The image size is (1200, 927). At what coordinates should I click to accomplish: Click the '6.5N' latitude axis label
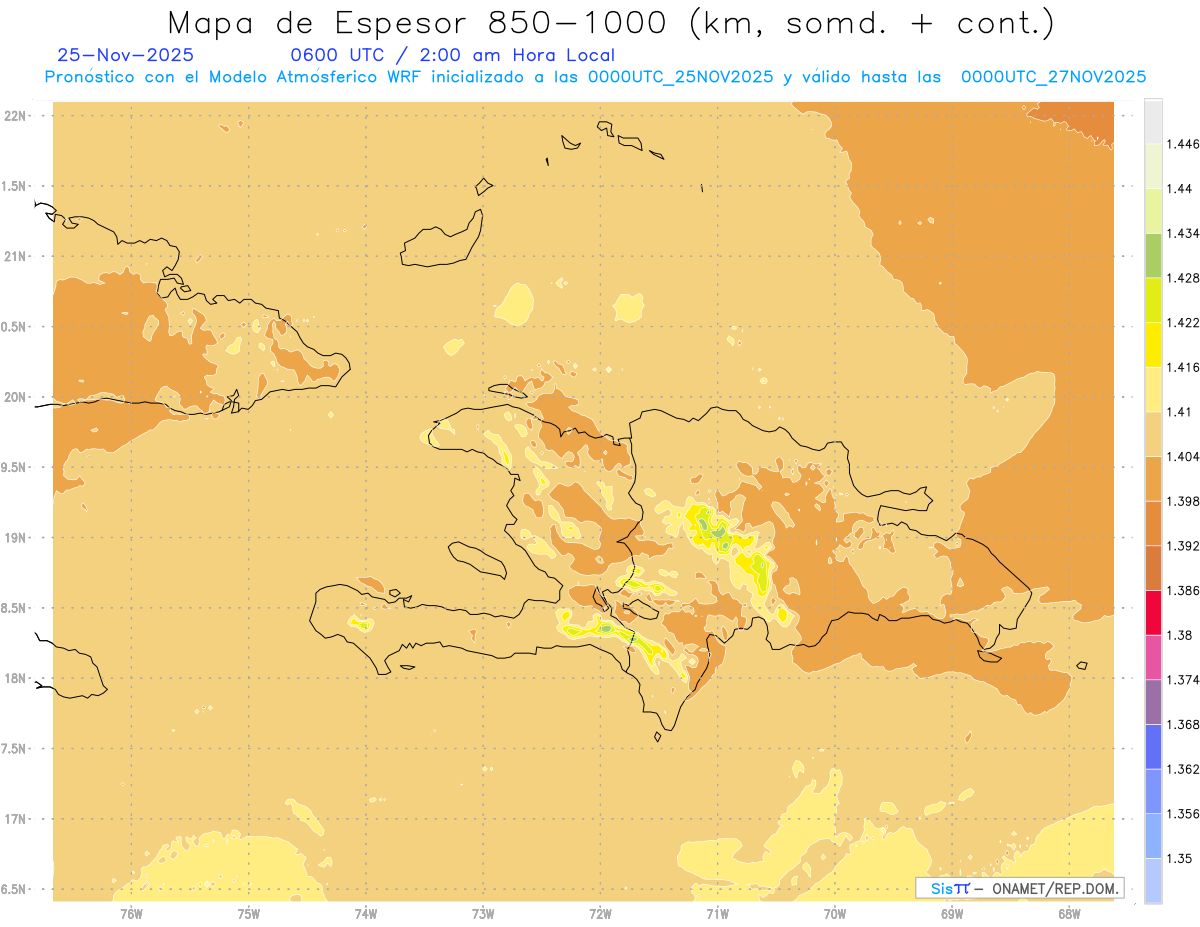[14, 890]
